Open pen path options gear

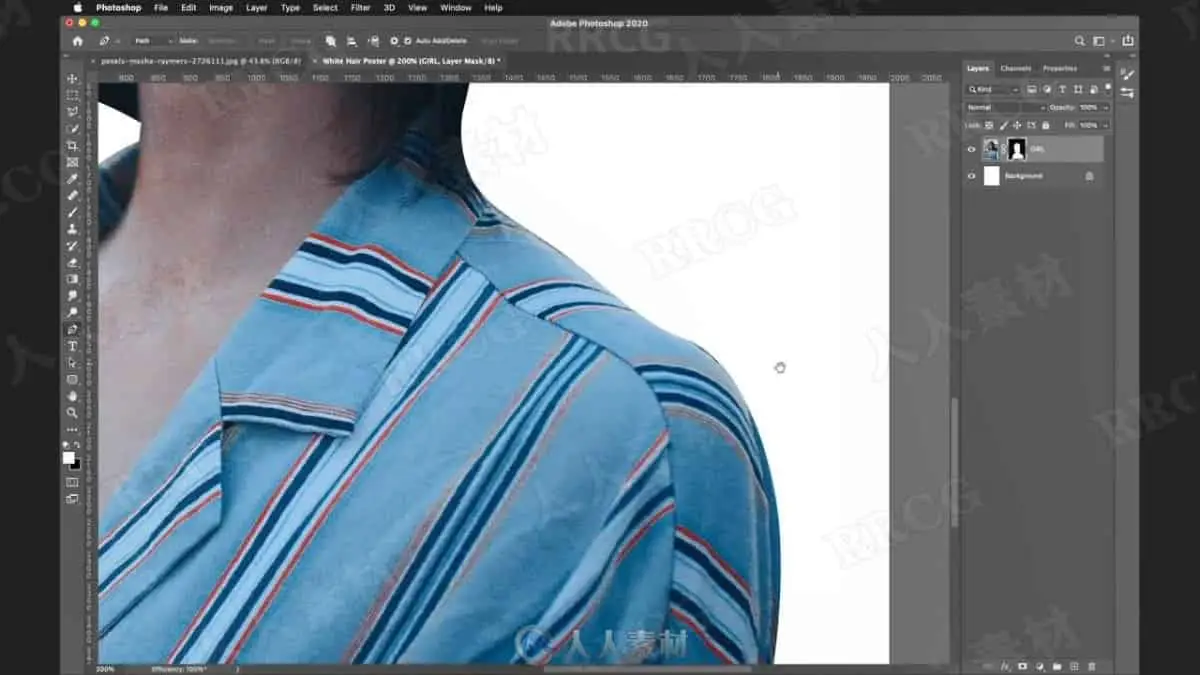pos(393,41)
